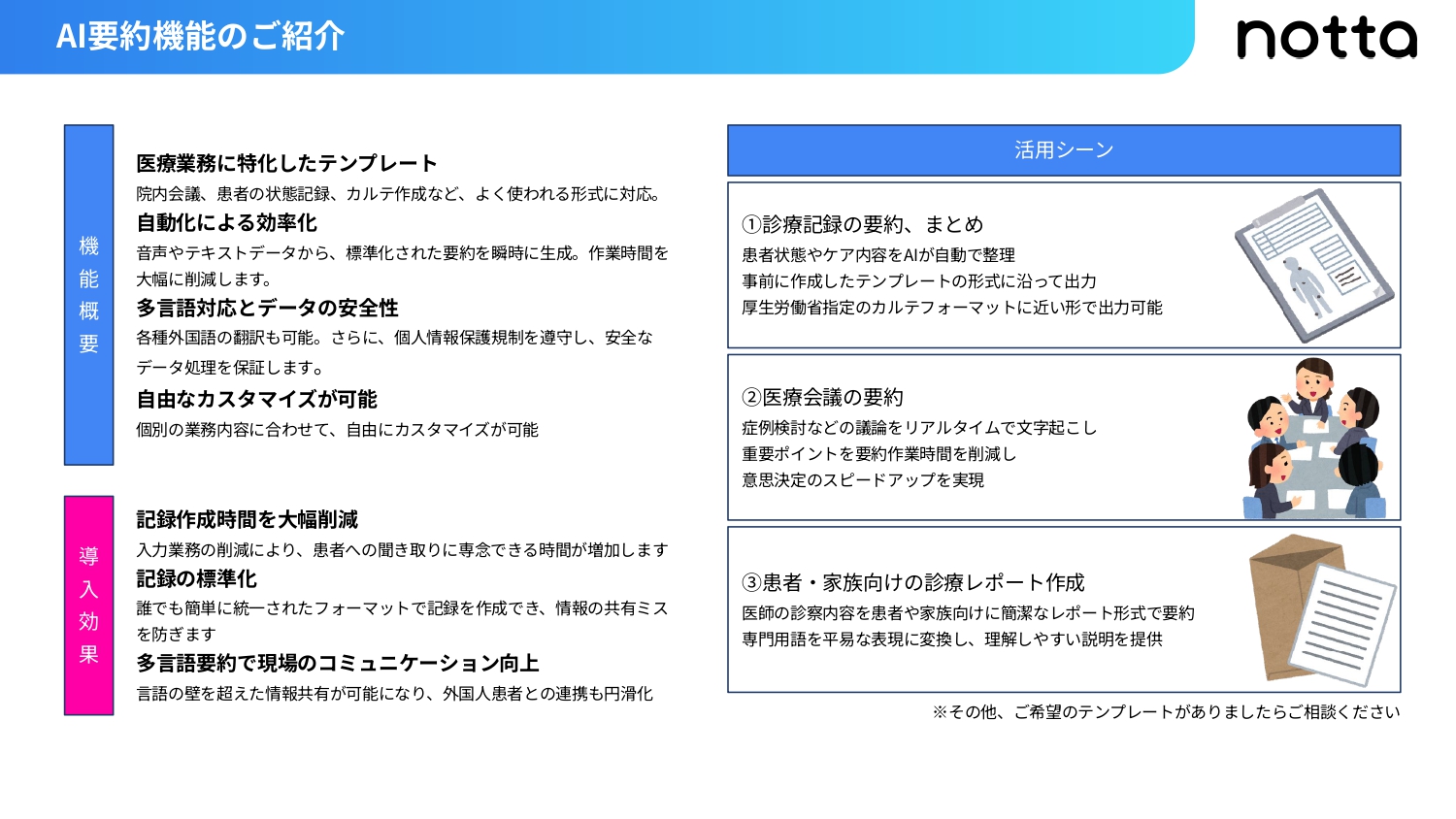Toggle the 機能概要 sidebar label
This screenshot has height=819, width=1456.
[88, 294]
